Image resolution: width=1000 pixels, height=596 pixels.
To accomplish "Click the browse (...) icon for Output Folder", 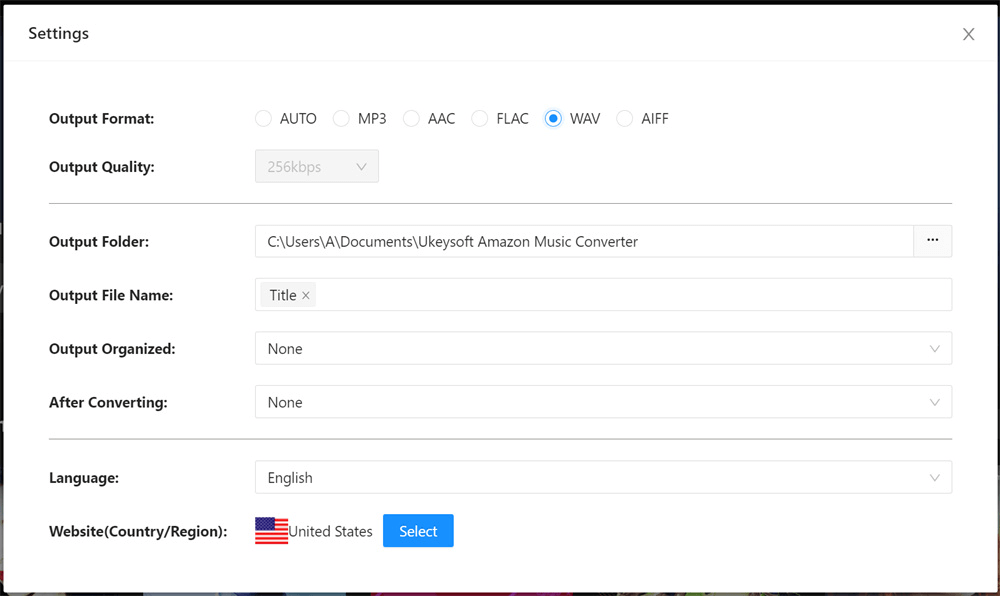I will [932, 241].
